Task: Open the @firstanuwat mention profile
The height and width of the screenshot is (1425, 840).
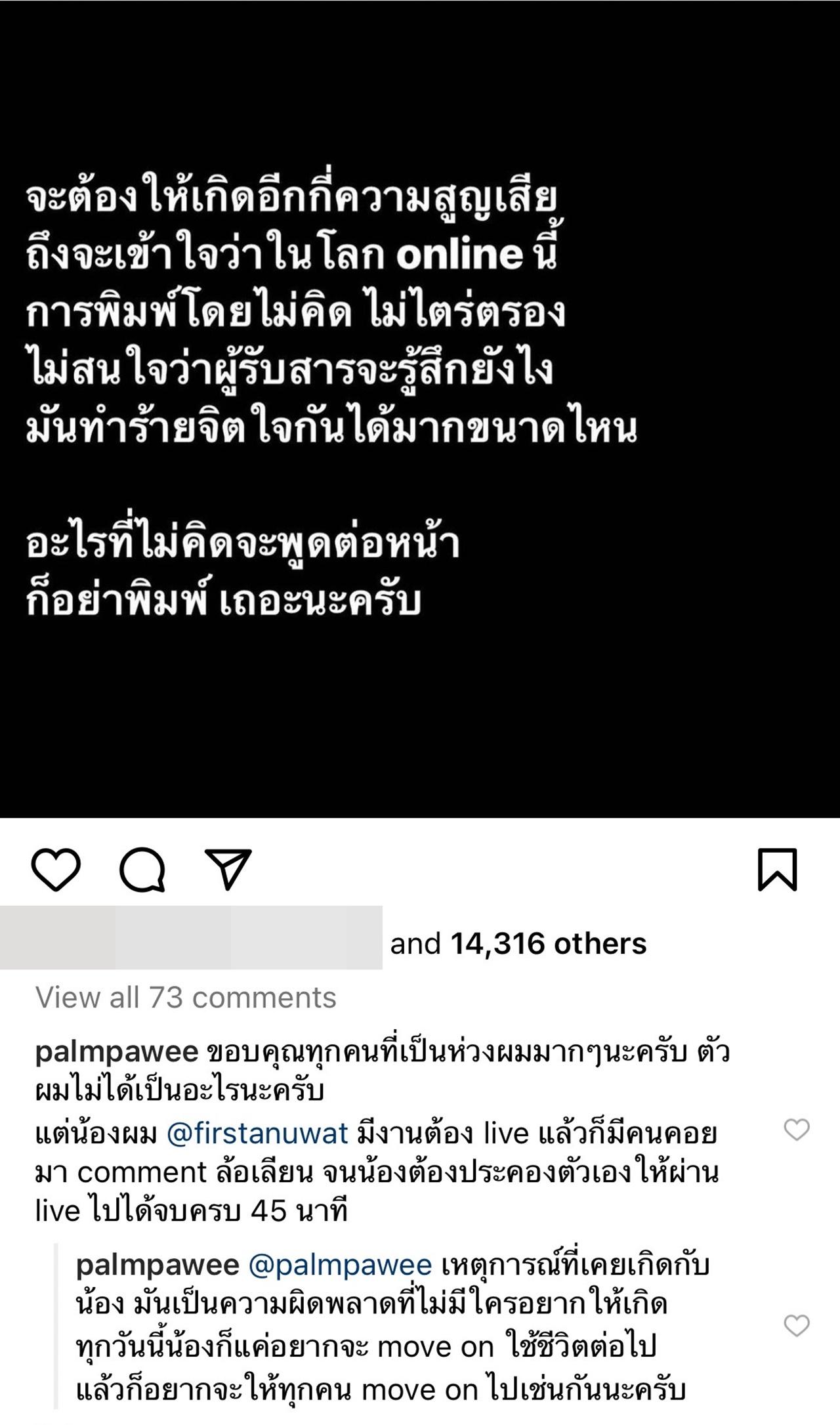Action: pyautogui.click(x=257, y=1134)
